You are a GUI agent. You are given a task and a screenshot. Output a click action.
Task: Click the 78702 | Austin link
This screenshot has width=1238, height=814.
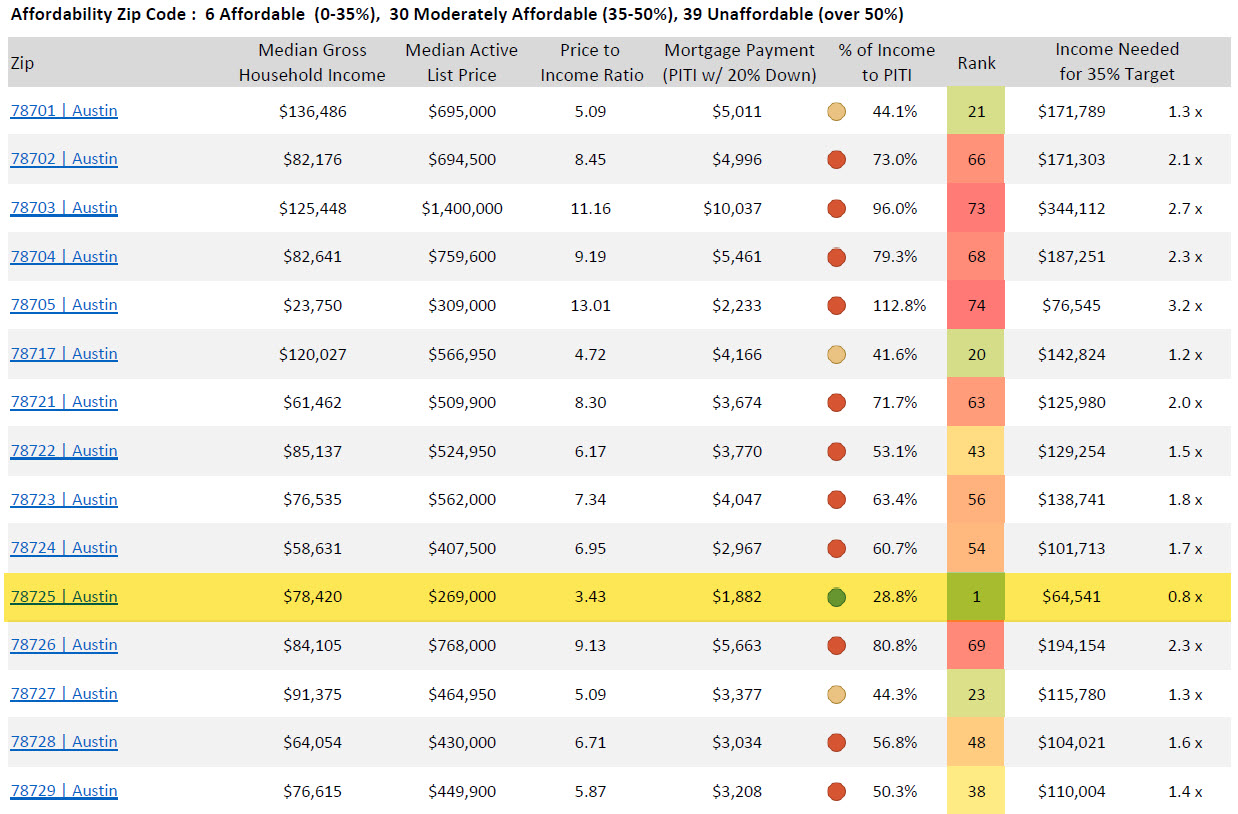pyautogui.click(x=64, y=159)
